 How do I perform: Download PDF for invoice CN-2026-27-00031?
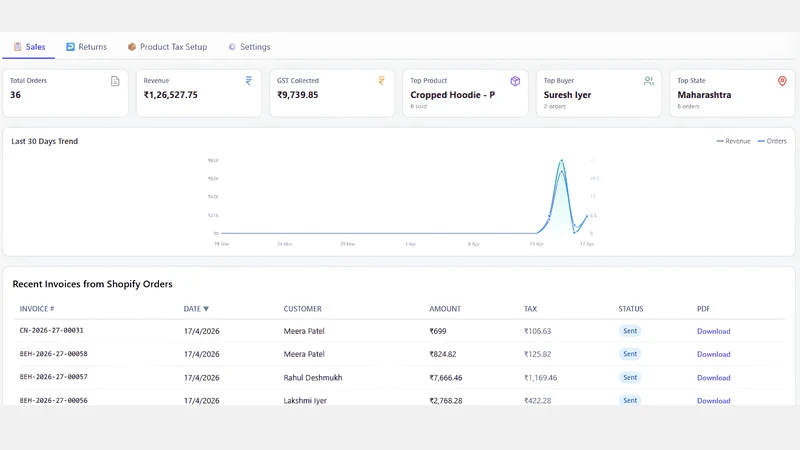point(713,331)
